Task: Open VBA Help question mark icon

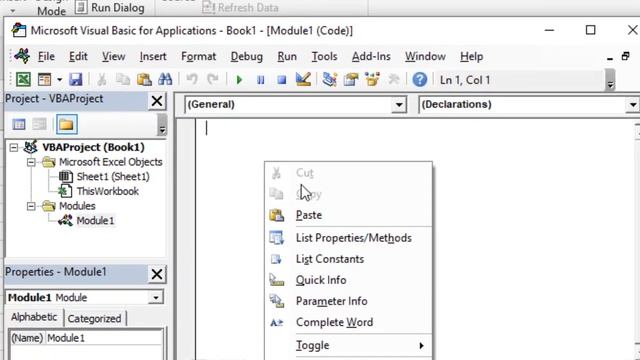Action: pos(420,80)
